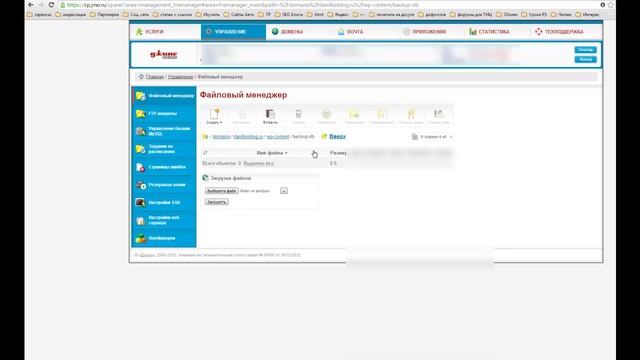Click the small plus add-file button

click(x=284, y=191)
